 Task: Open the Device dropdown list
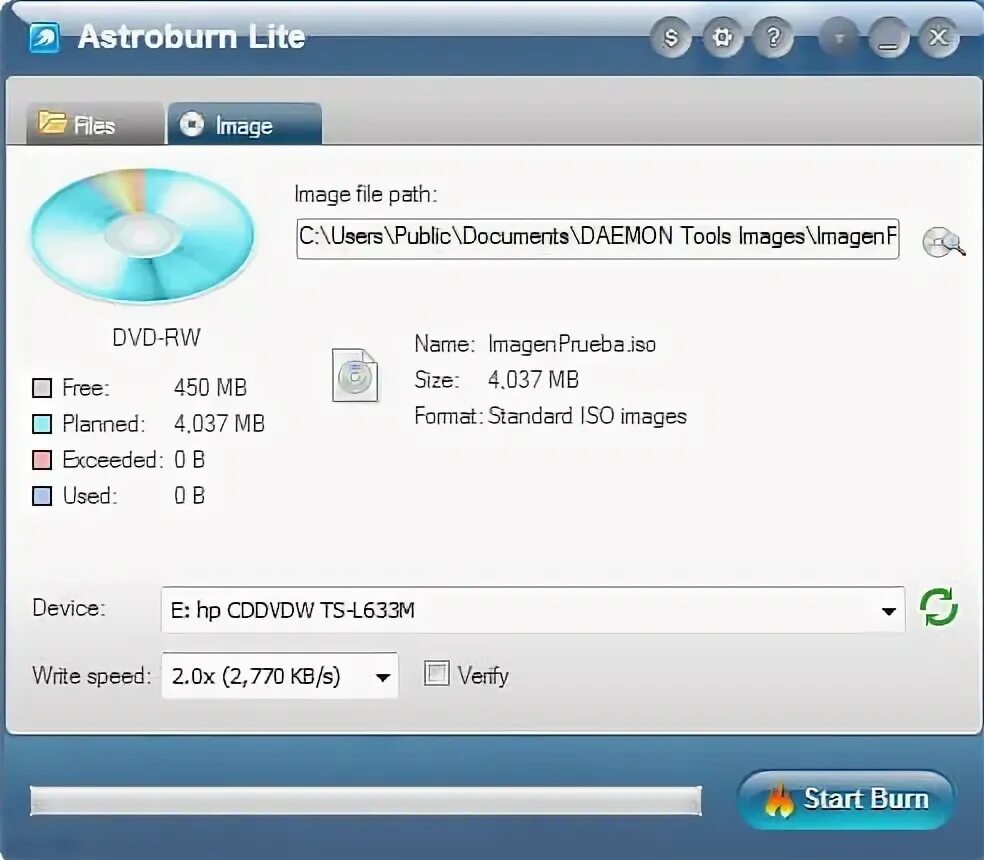pyautogui.click(x=533, y=610)
